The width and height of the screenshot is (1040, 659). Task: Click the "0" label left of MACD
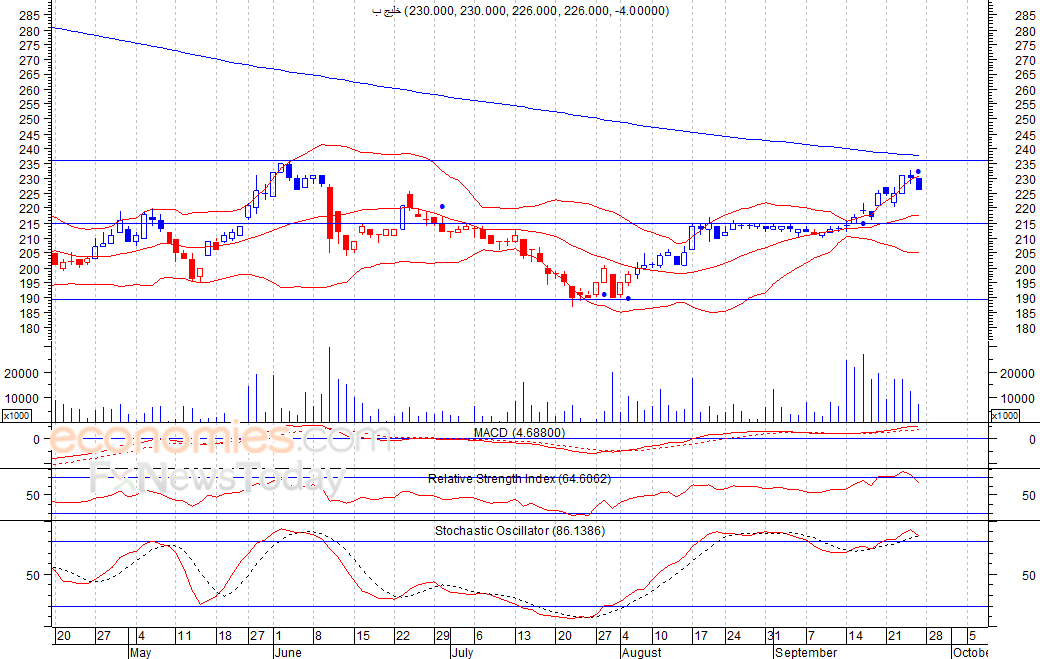point(36,440)
